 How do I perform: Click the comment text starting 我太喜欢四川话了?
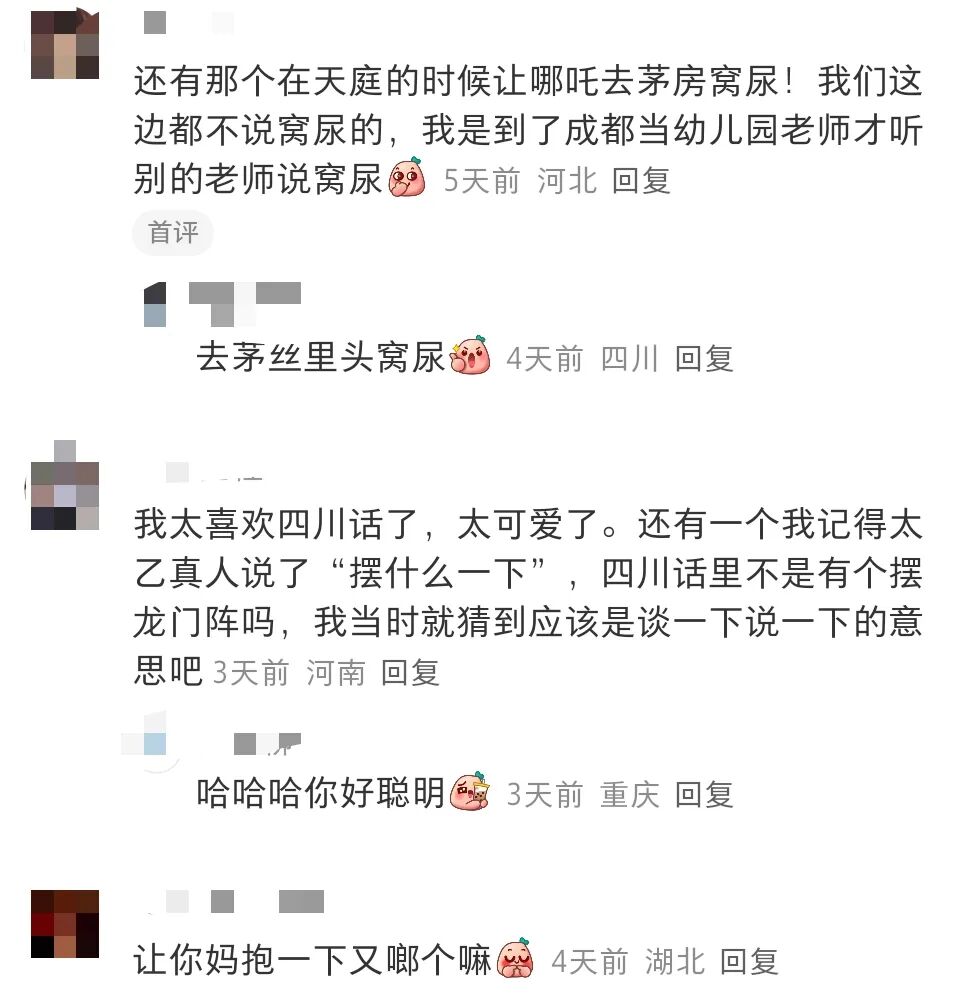click(x=528, y=597)
